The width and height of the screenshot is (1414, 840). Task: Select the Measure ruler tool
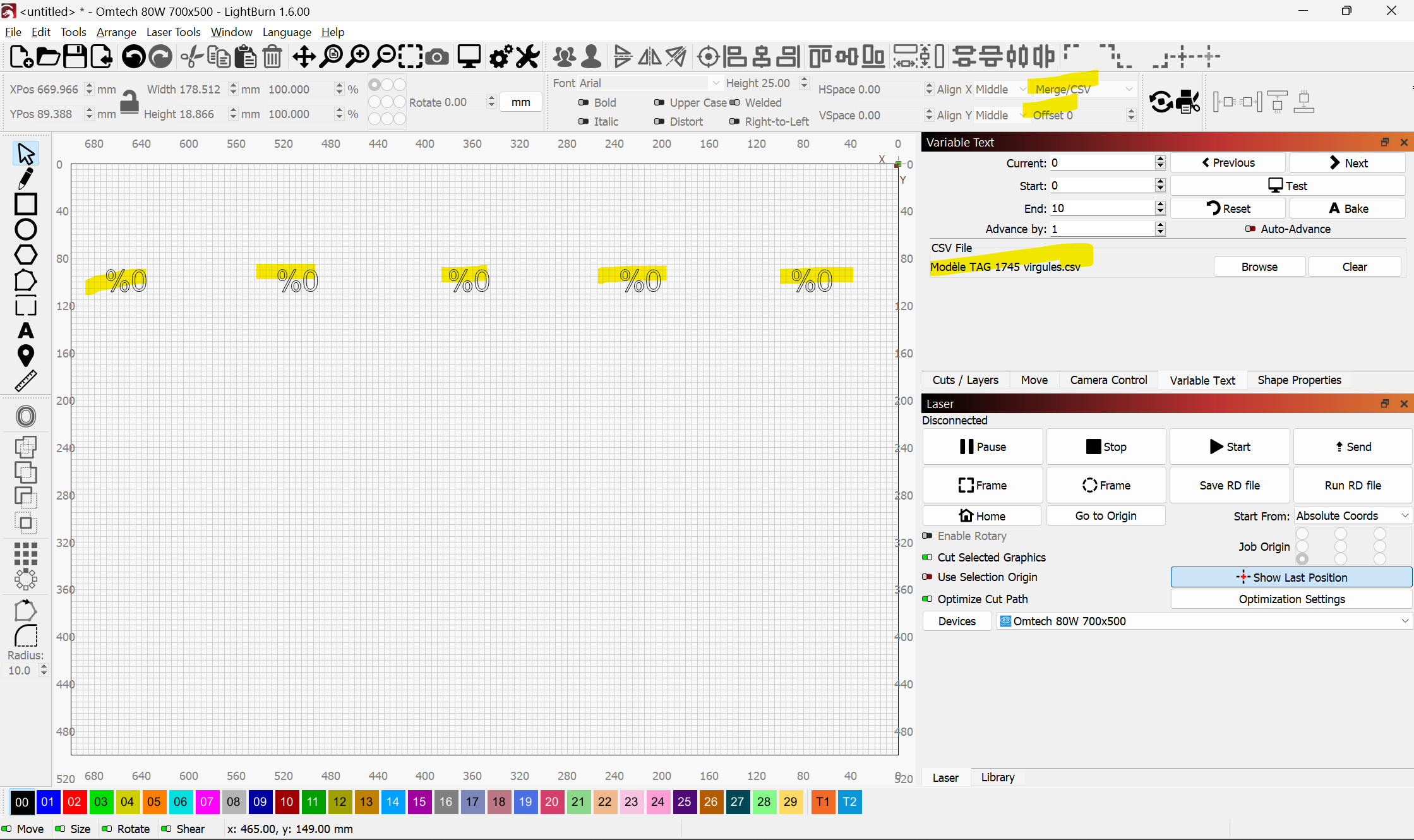click(x=25, y=381)
